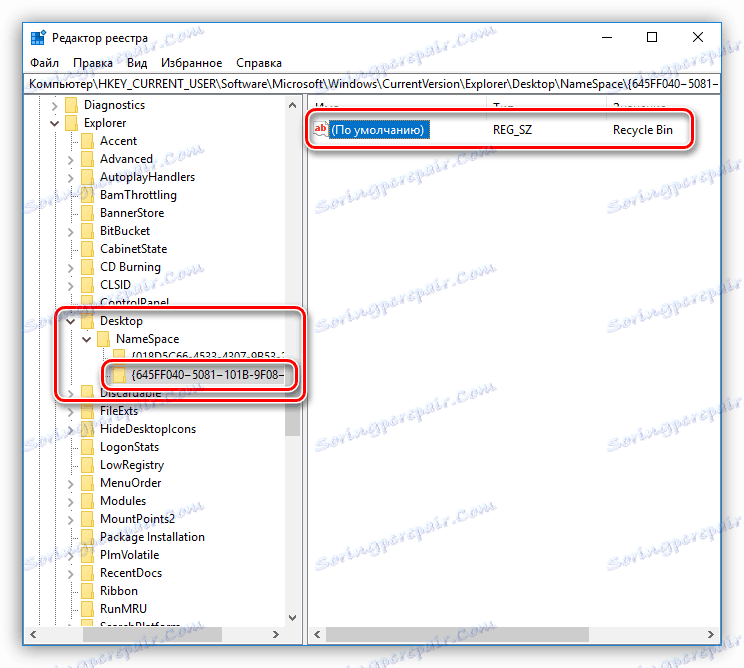Expand the CD Burning key
The height and width of the screenshot is (668, 744).
point(71,268)
